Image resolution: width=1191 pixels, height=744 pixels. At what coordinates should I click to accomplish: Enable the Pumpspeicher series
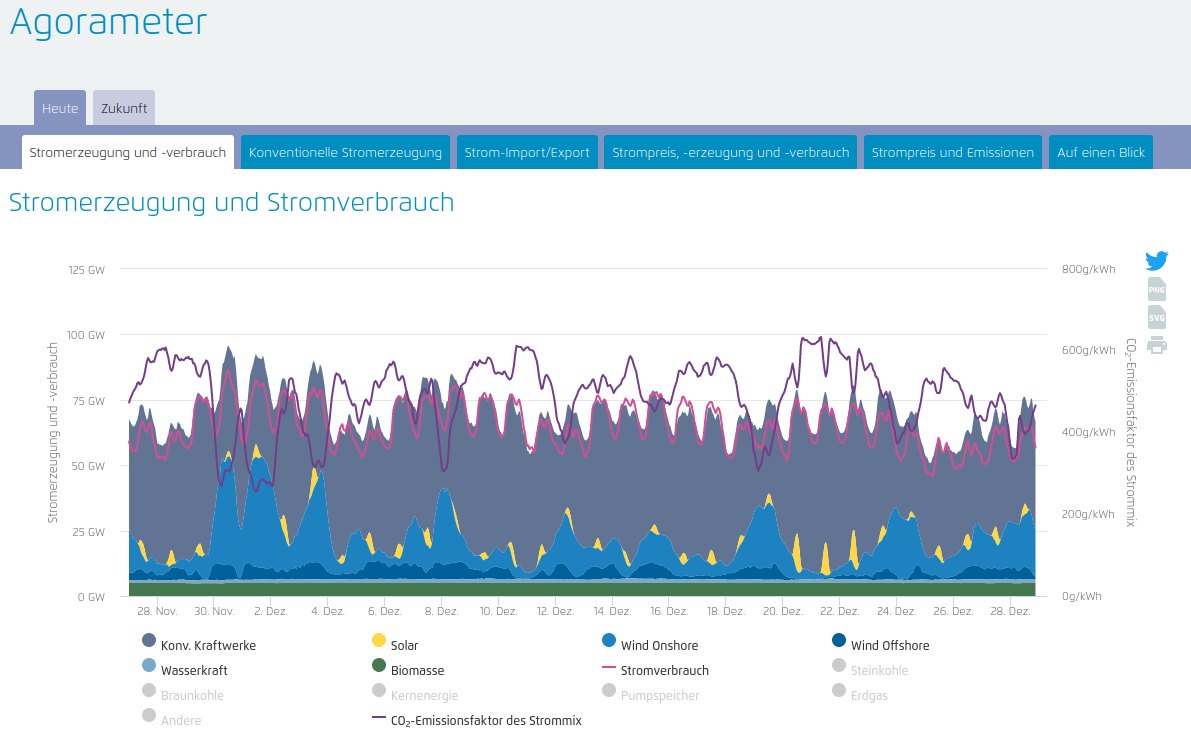[x=650, y=695]
